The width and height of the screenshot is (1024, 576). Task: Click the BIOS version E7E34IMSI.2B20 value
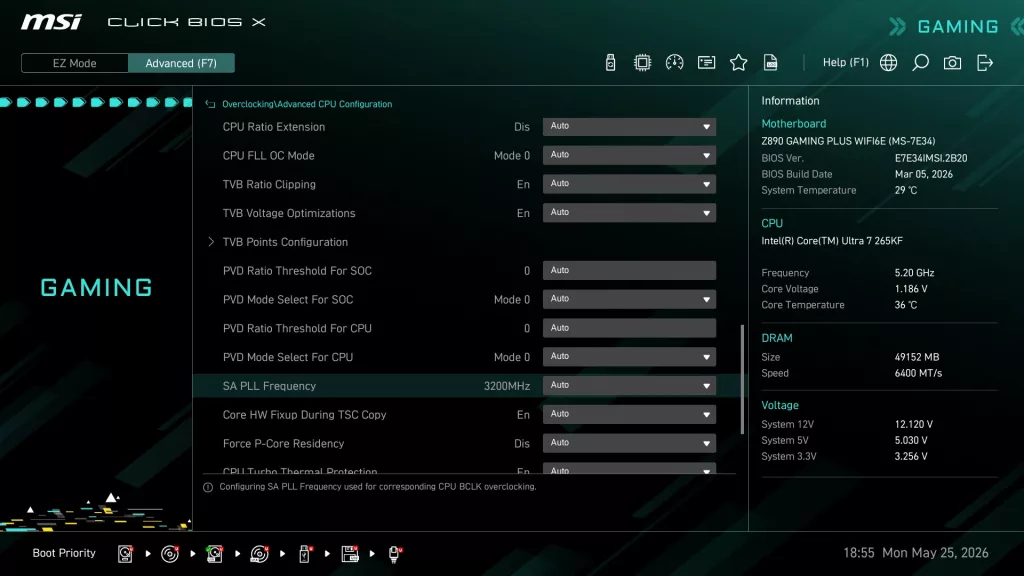coord(931,158)
